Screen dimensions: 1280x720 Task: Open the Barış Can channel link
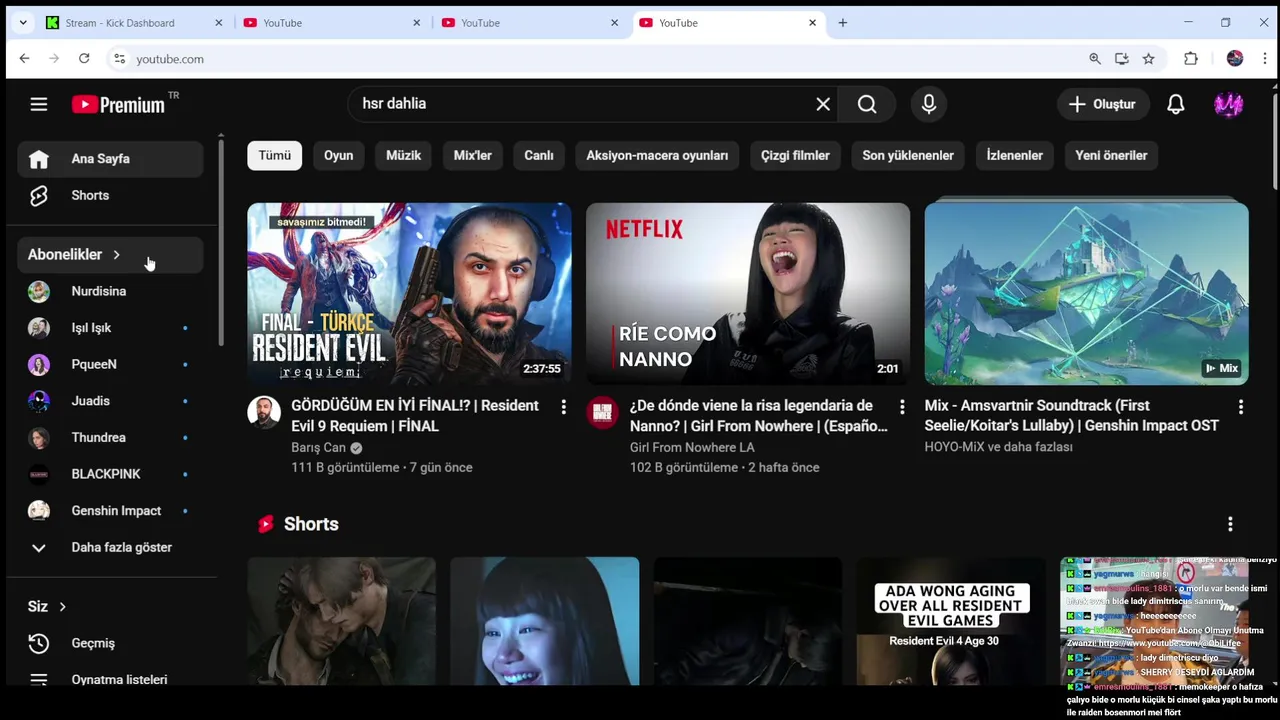318,447
